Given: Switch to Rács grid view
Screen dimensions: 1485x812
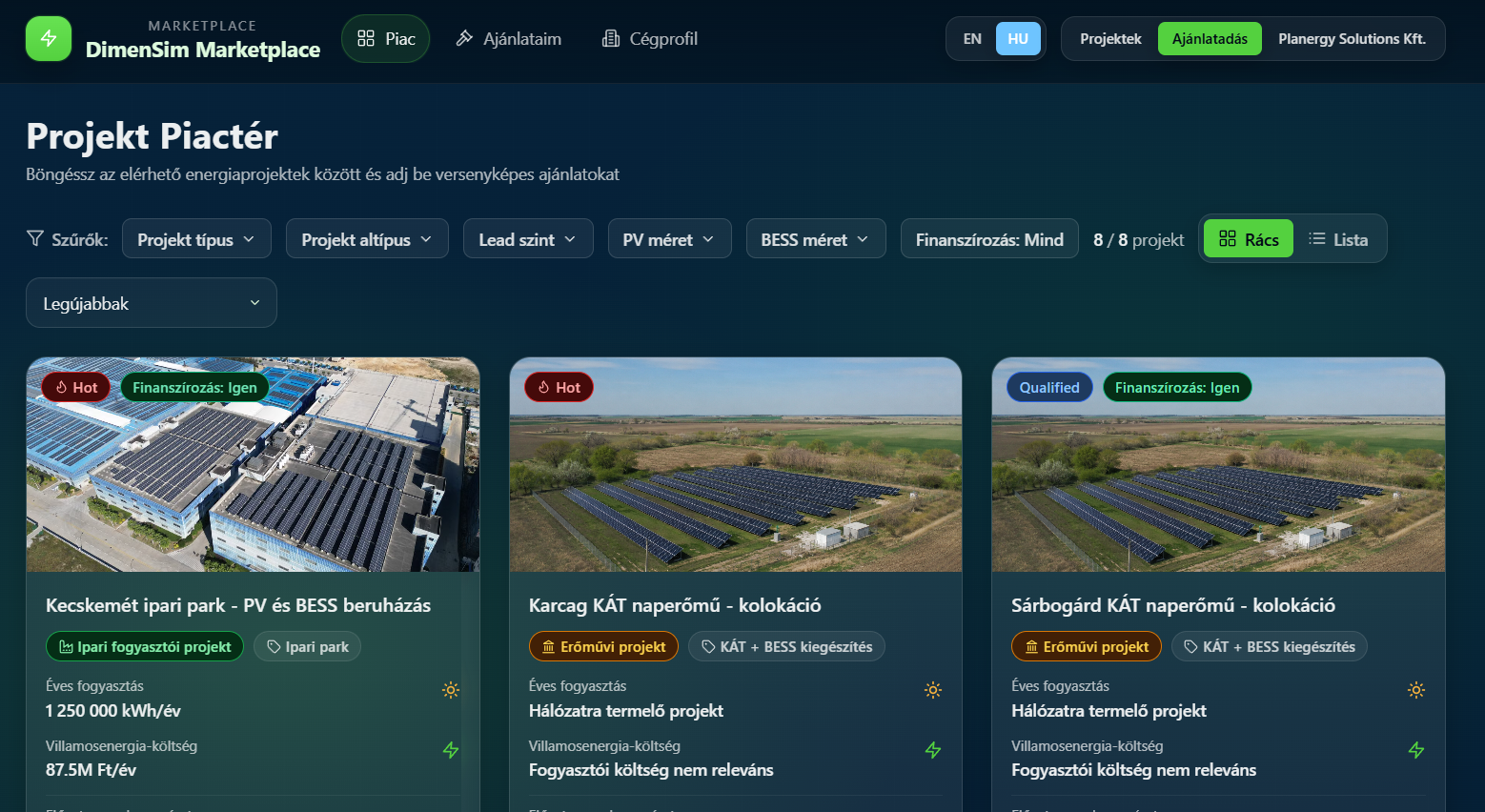Looking at the screenshot, I should pos(1249,239).
